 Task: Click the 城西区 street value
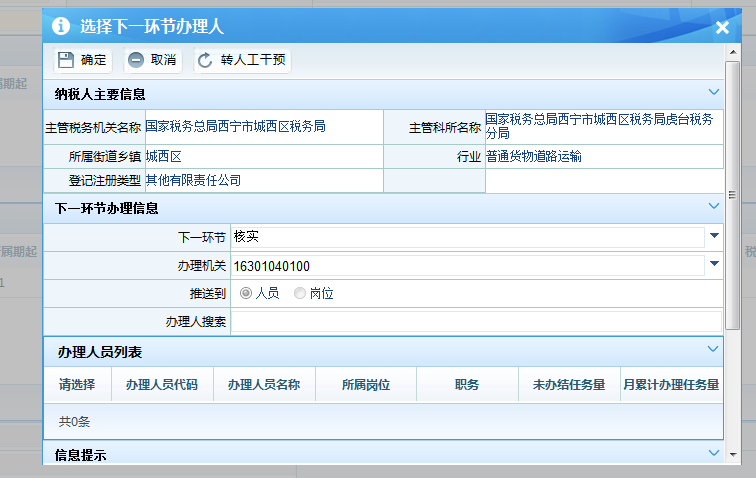[x=163, y=156]
